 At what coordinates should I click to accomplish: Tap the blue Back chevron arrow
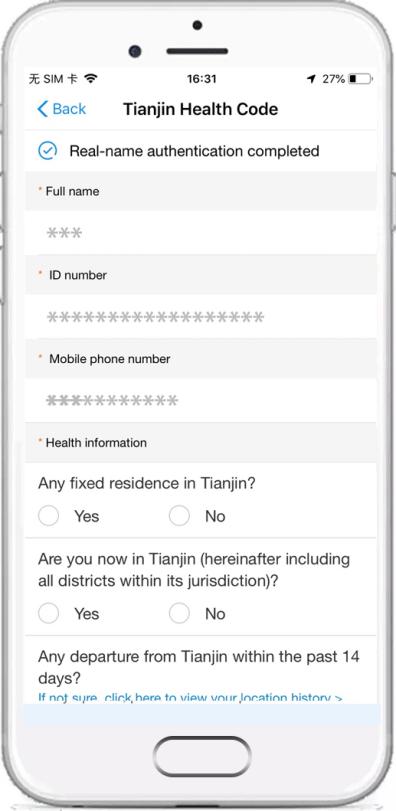[x=42, y=109]
